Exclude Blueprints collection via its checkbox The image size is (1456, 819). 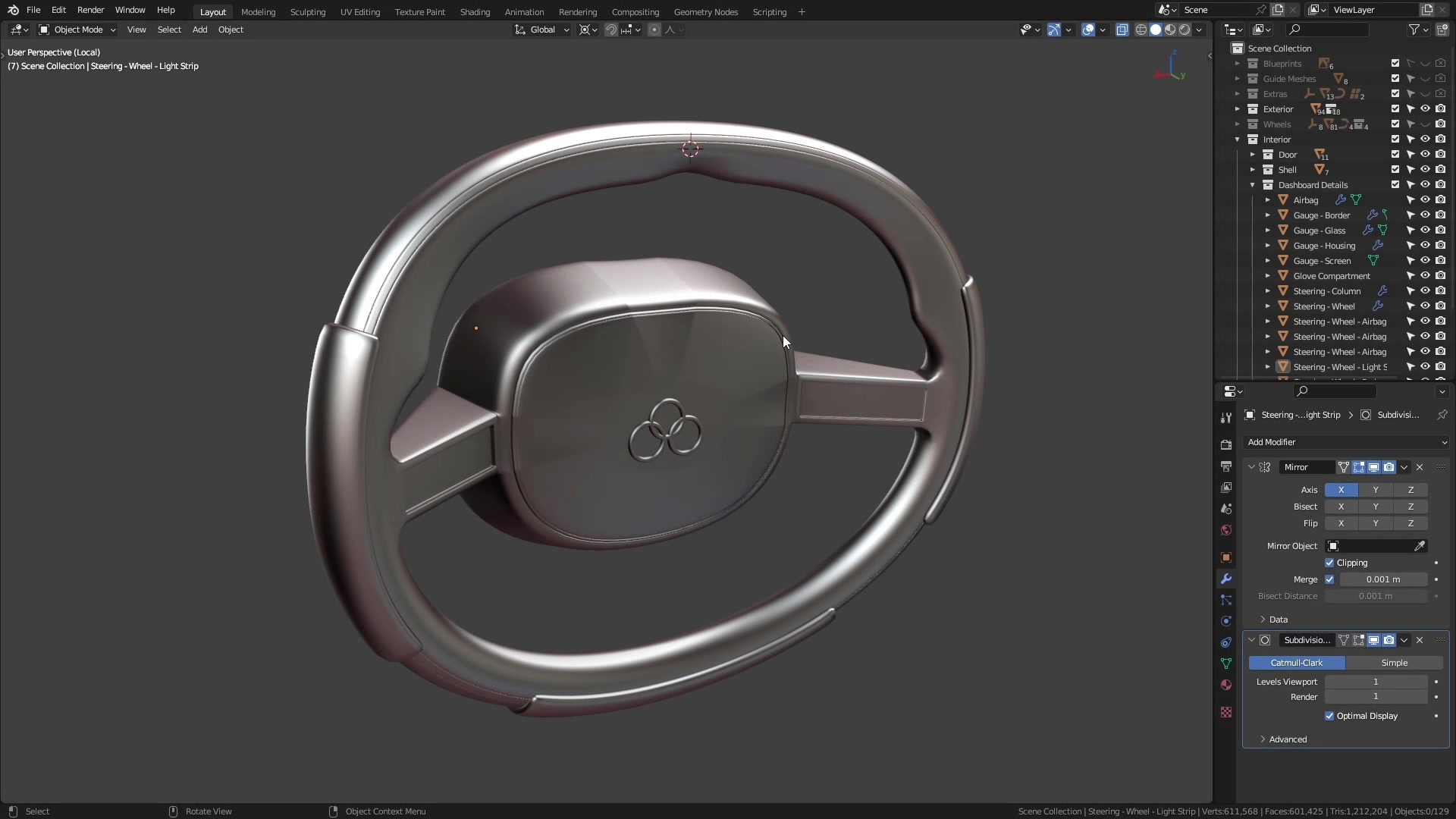pyautogui.click(x=1395, y=64)
